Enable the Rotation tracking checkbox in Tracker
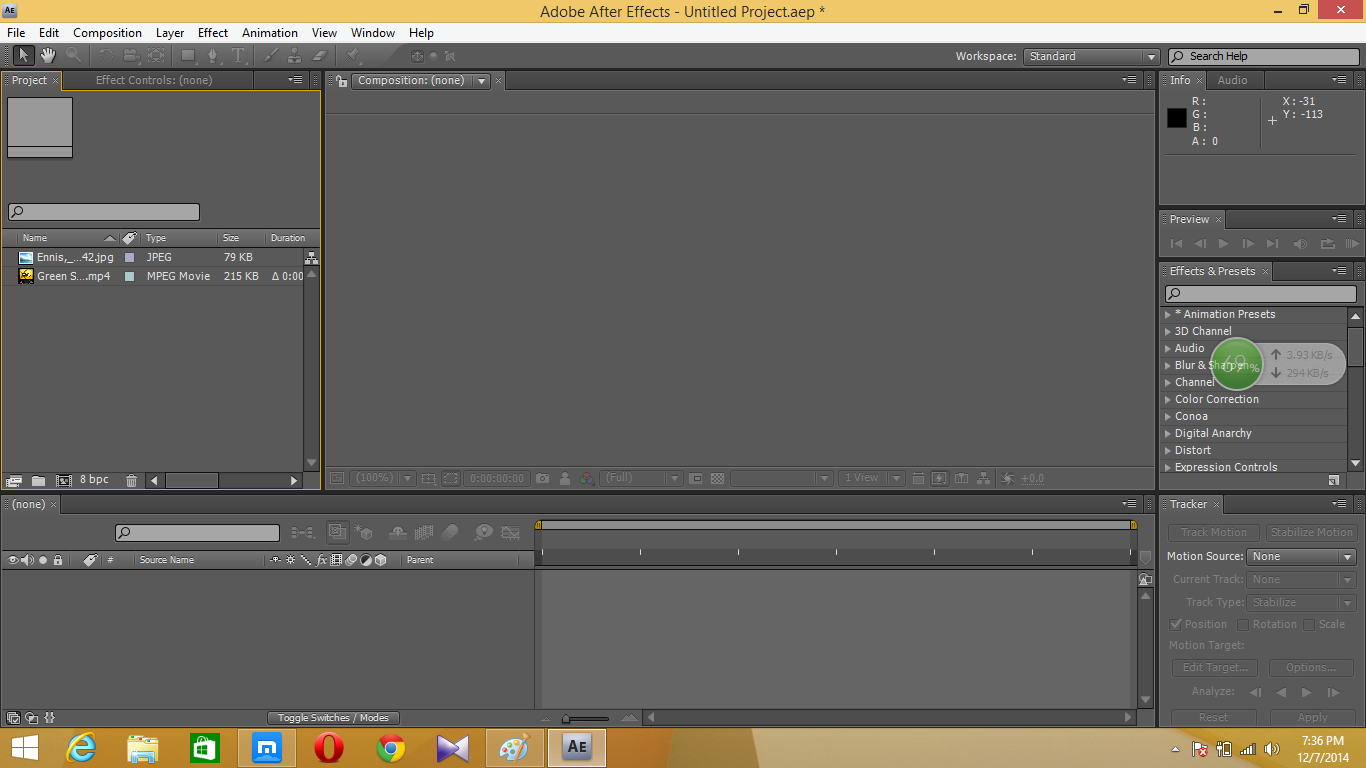1366x768 pixels. (1242, 623)
